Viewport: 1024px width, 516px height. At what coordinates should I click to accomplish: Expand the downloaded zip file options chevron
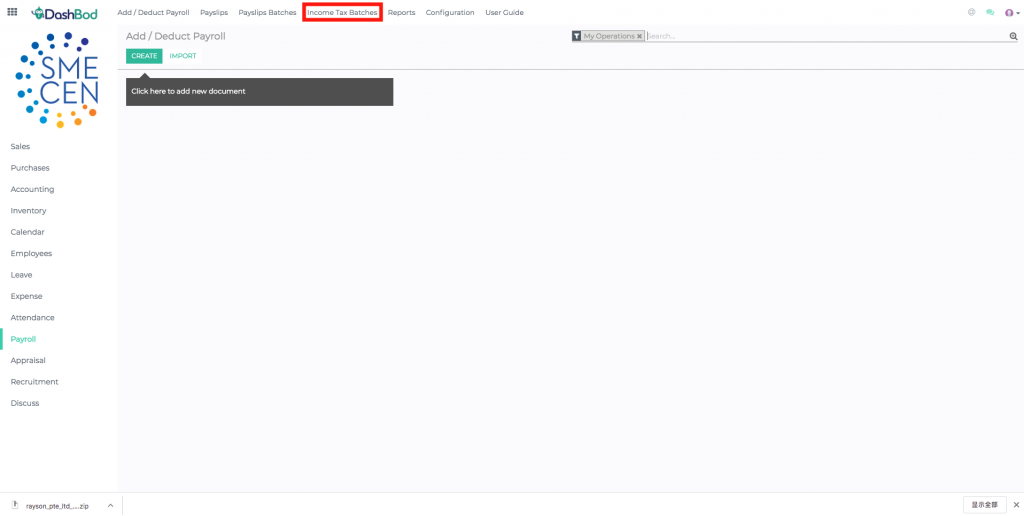point(110,505)
